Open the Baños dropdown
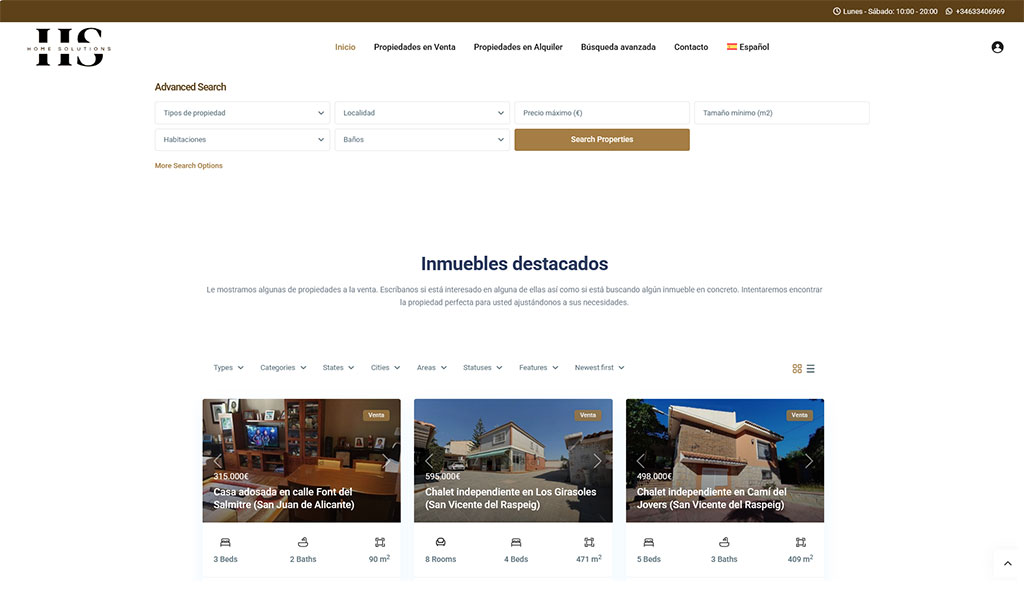 pyautogui.click(x=422, y=140)
